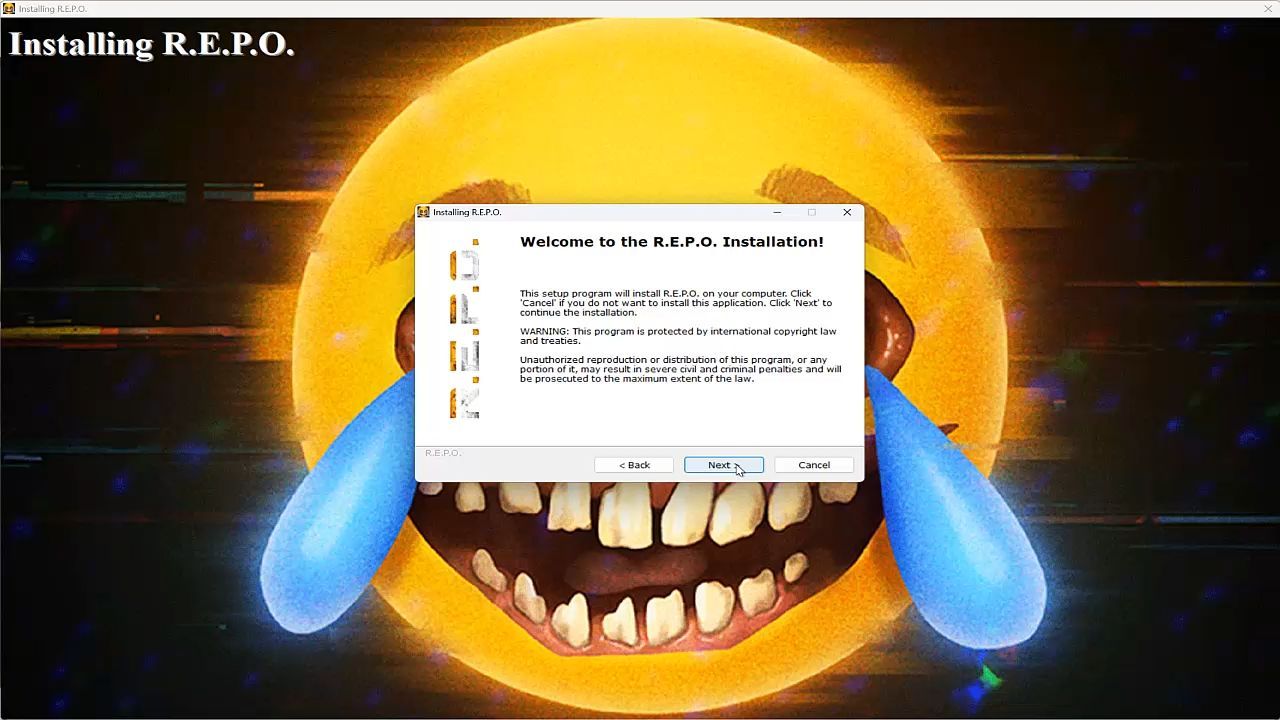Viewport: 1280px width, 720px height.
Task: Cancel the R.E.P.O. installation
Action: tap(814, 465)
